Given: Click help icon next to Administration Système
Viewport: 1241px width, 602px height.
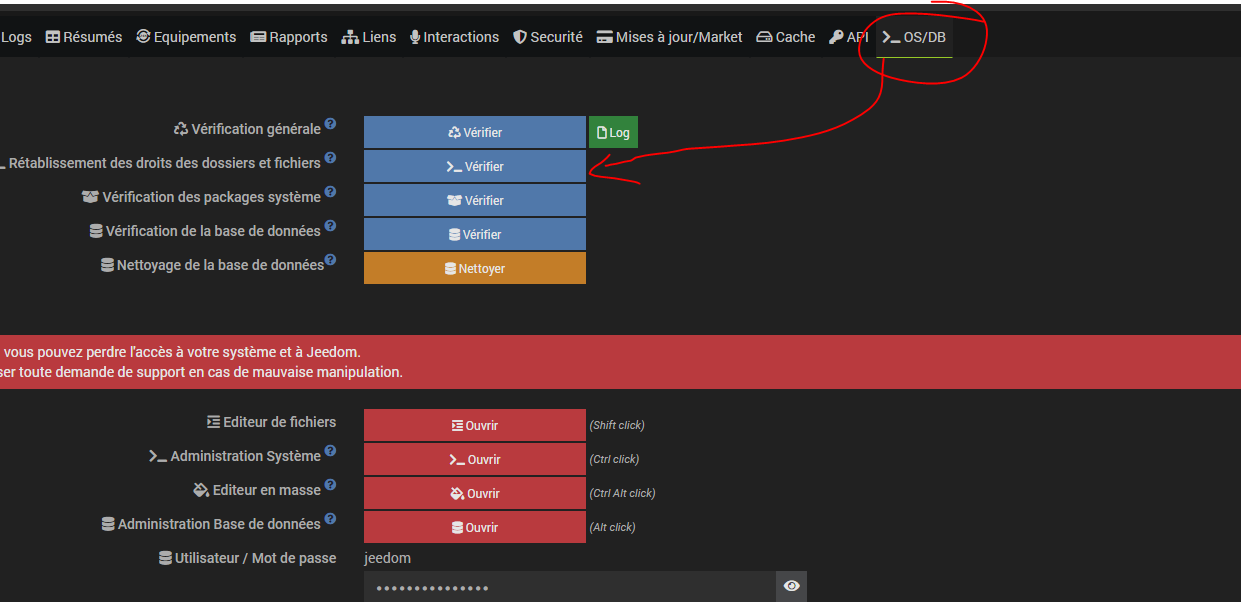Looking at the screenshot, I should click(x=330, y=451).
